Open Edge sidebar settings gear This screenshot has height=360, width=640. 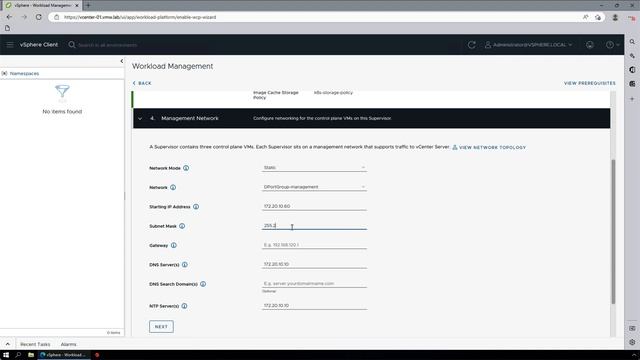tap(632, 342)
